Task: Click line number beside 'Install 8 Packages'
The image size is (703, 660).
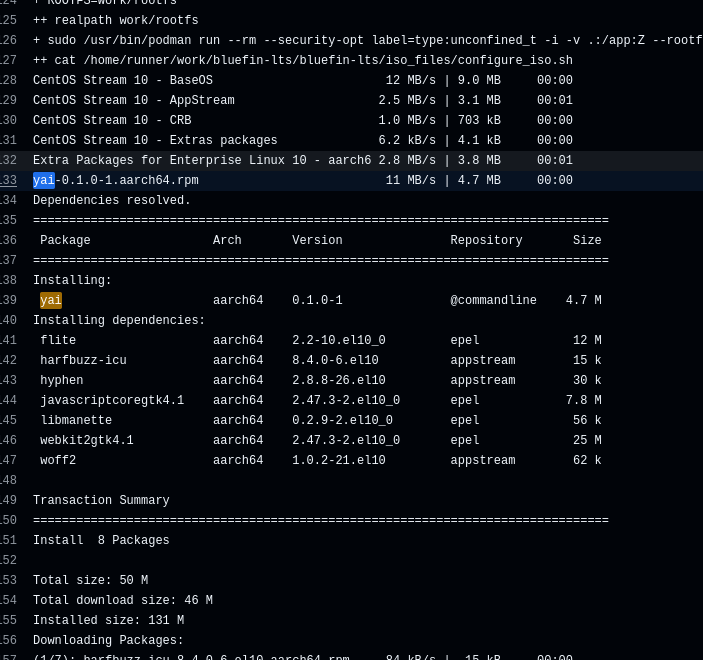Action: coord(8,541)
